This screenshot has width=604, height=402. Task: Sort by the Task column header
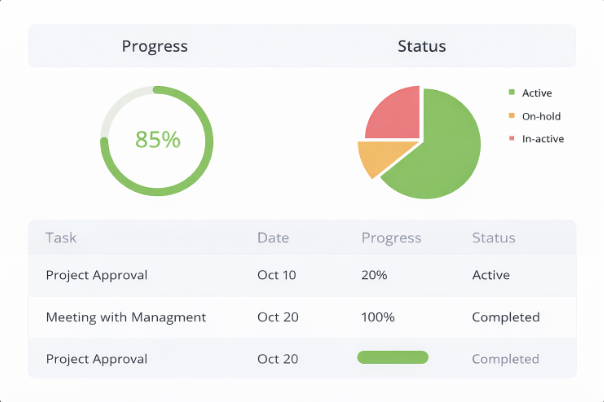(61, 238)
